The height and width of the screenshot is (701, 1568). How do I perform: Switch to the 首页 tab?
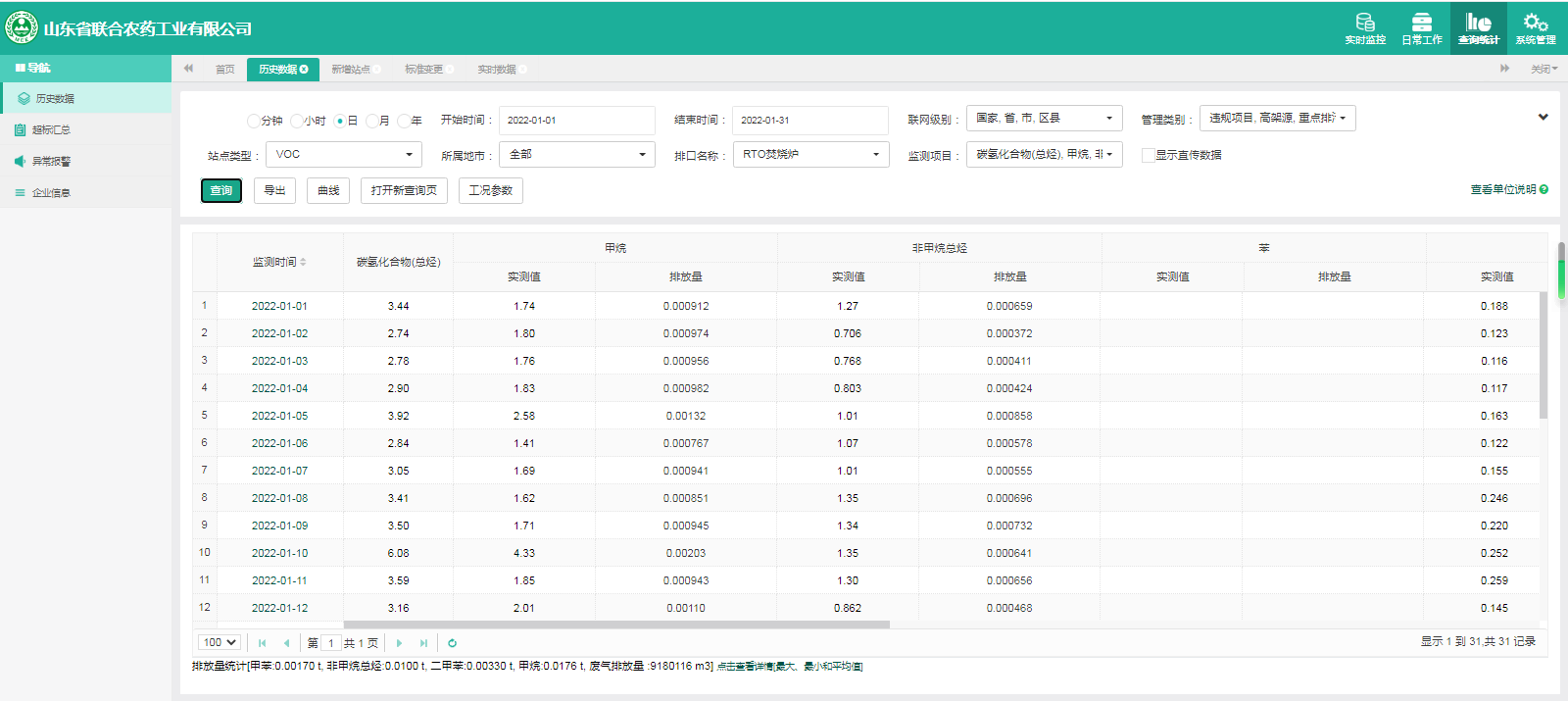(224, 70)
